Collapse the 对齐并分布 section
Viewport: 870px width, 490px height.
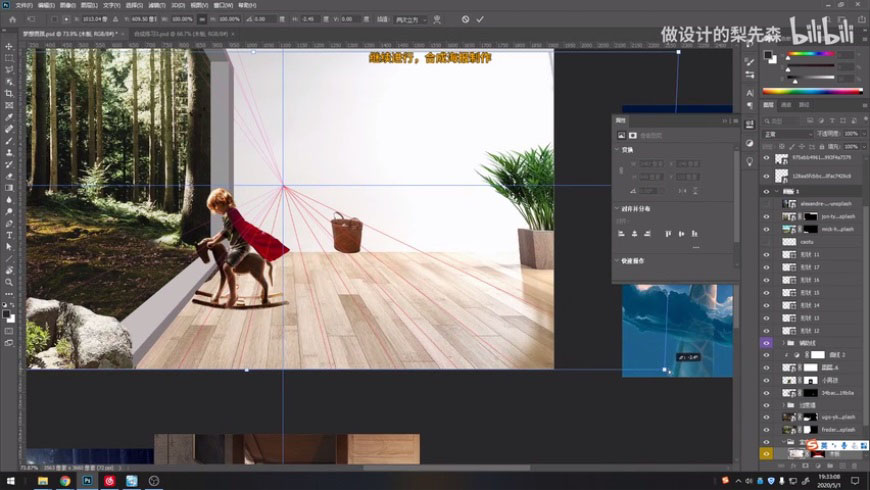[x=617, y=208]
